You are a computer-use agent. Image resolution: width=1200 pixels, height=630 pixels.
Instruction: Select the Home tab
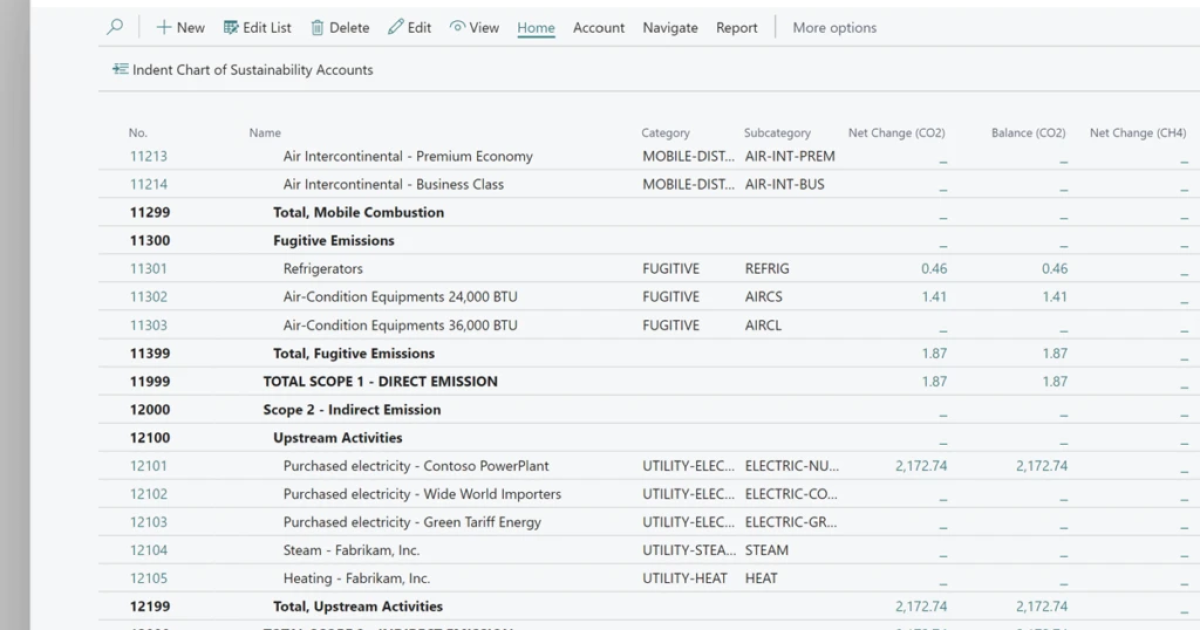coord(536,28)
